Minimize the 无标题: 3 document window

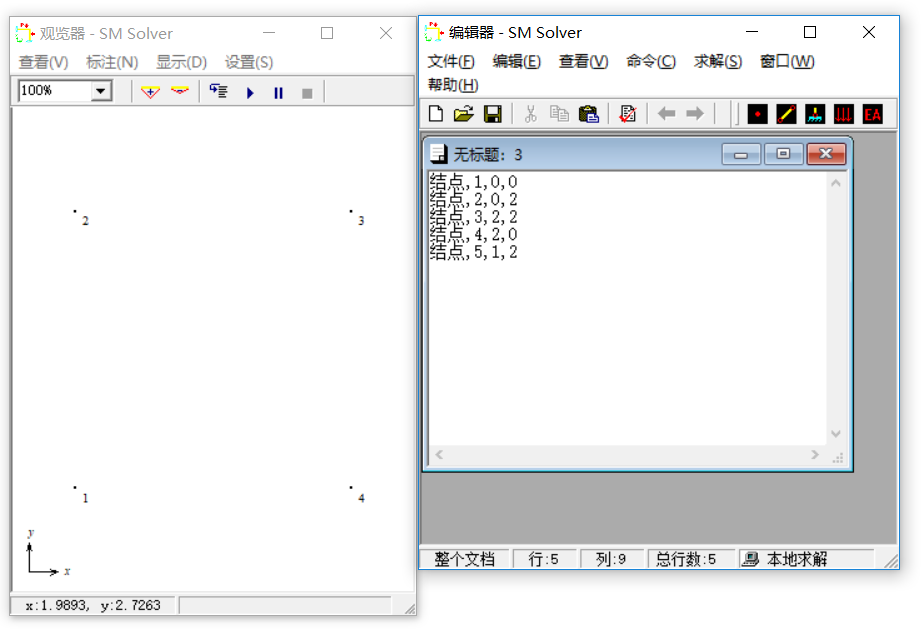tap(741, 154)
